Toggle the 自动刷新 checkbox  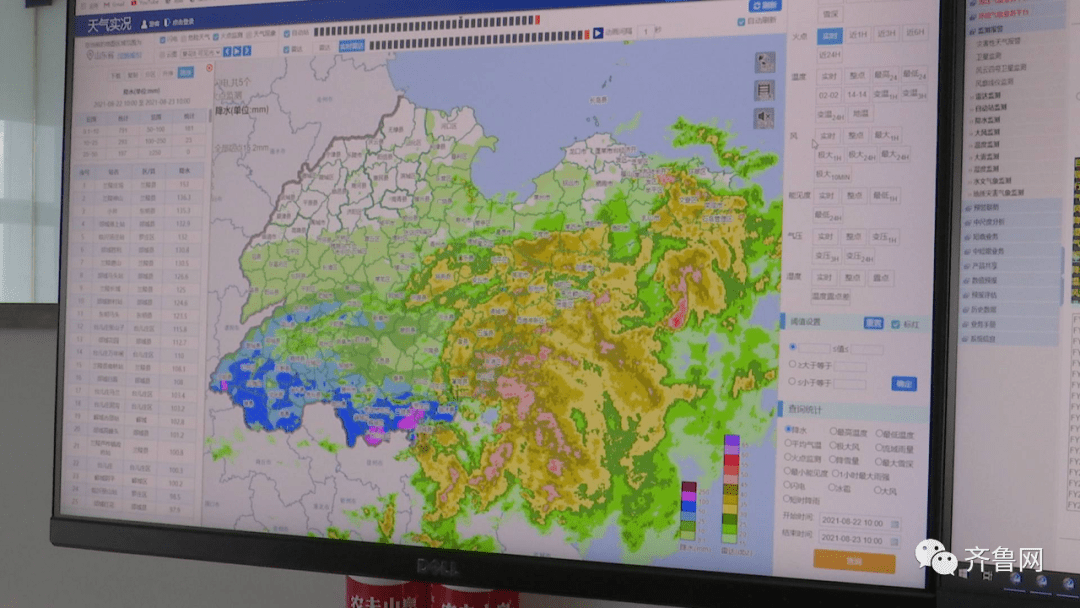pyautogui.click(x=741, y=22)
